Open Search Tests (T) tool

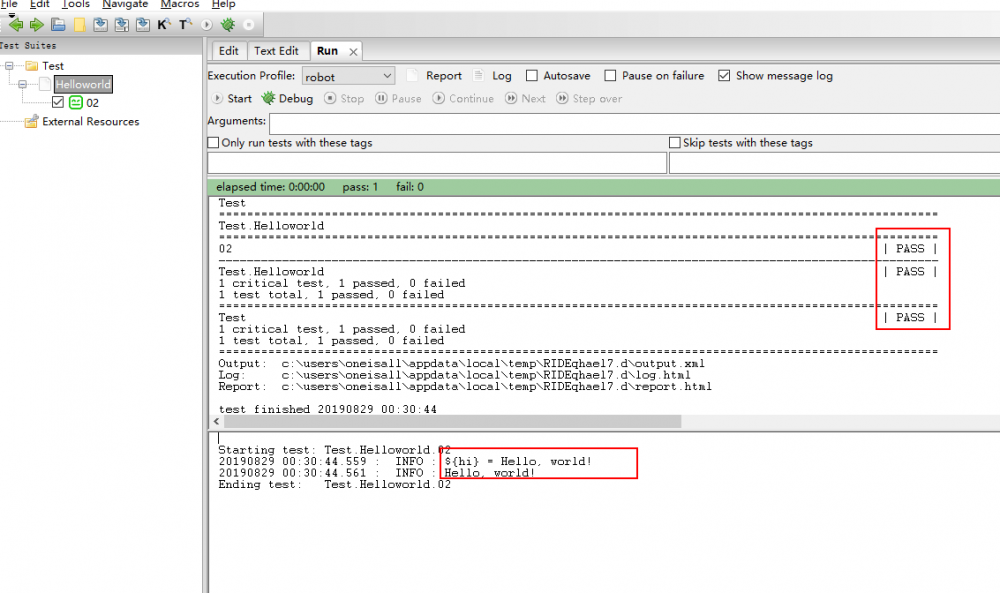(185, 25)
